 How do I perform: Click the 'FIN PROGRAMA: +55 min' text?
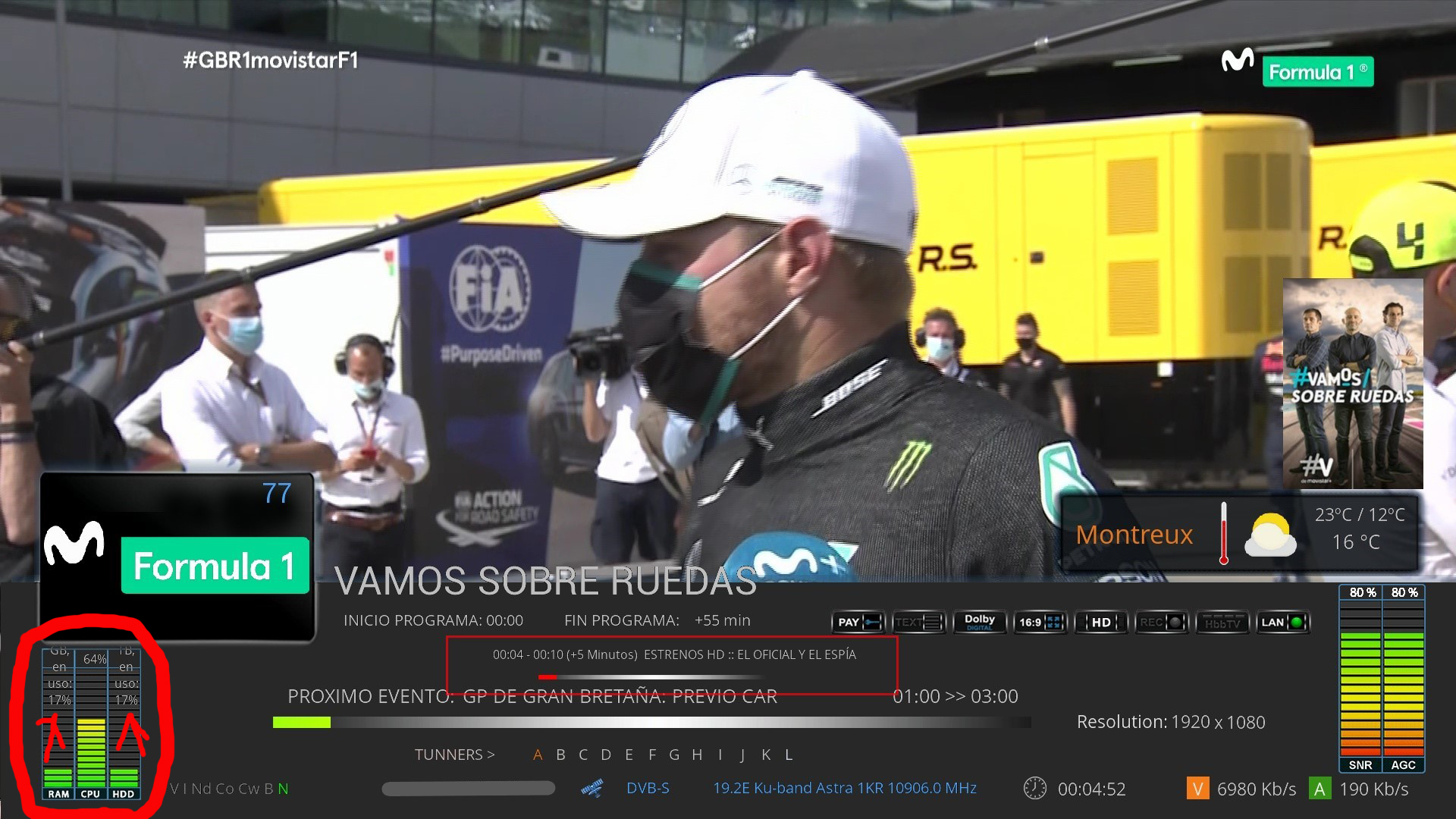(x=657, y=620)
